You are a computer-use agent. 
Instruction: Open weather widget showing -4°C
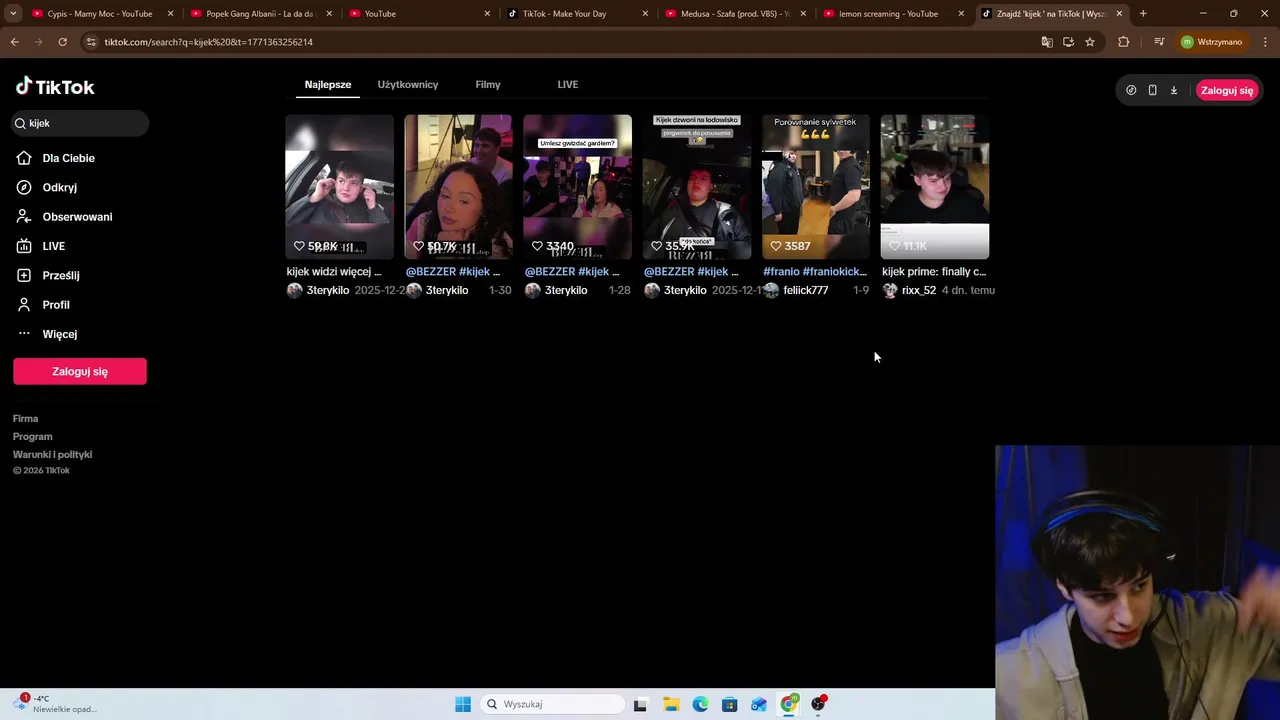[55, 704]
